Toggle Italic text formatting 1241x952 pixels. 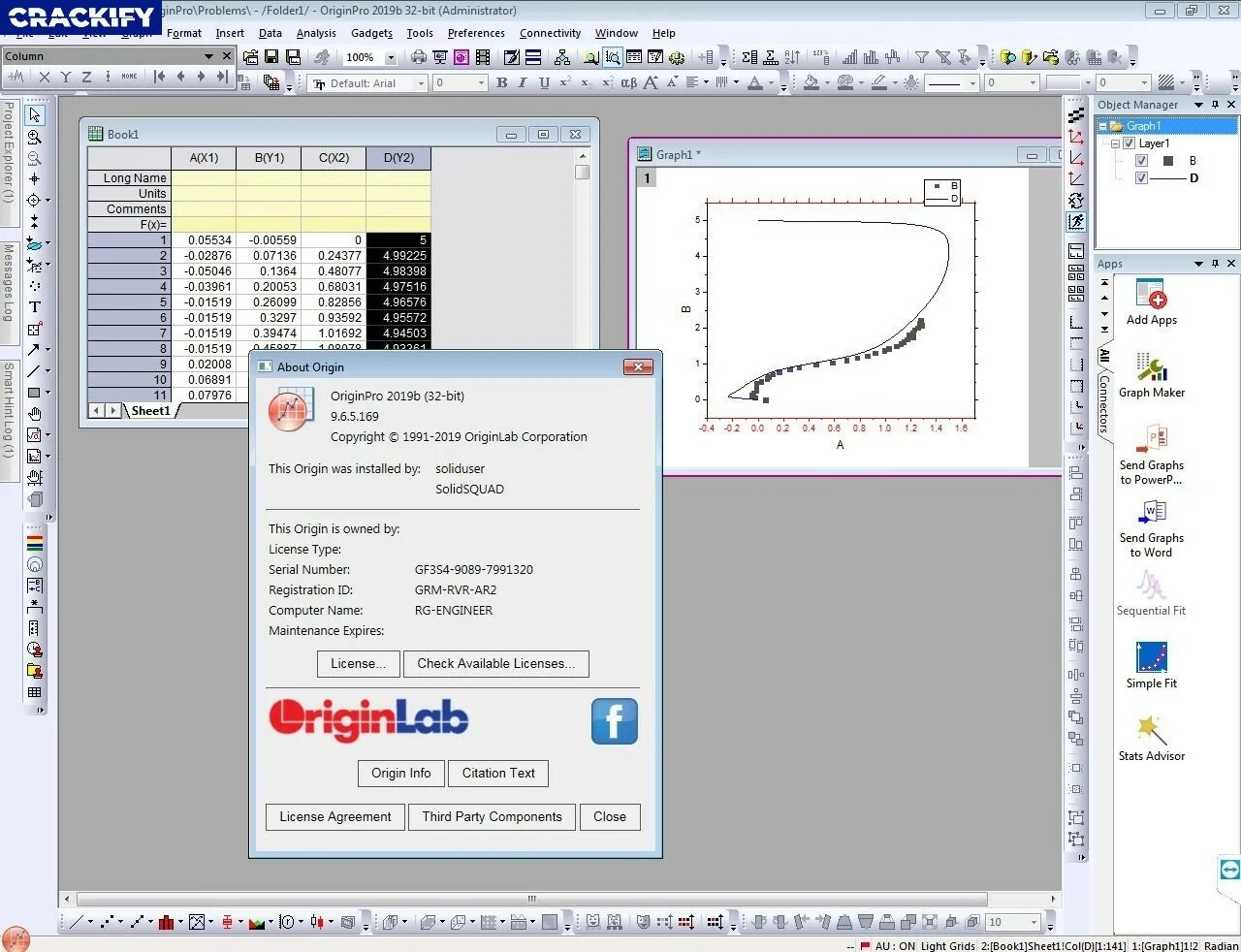coord(523,83)
